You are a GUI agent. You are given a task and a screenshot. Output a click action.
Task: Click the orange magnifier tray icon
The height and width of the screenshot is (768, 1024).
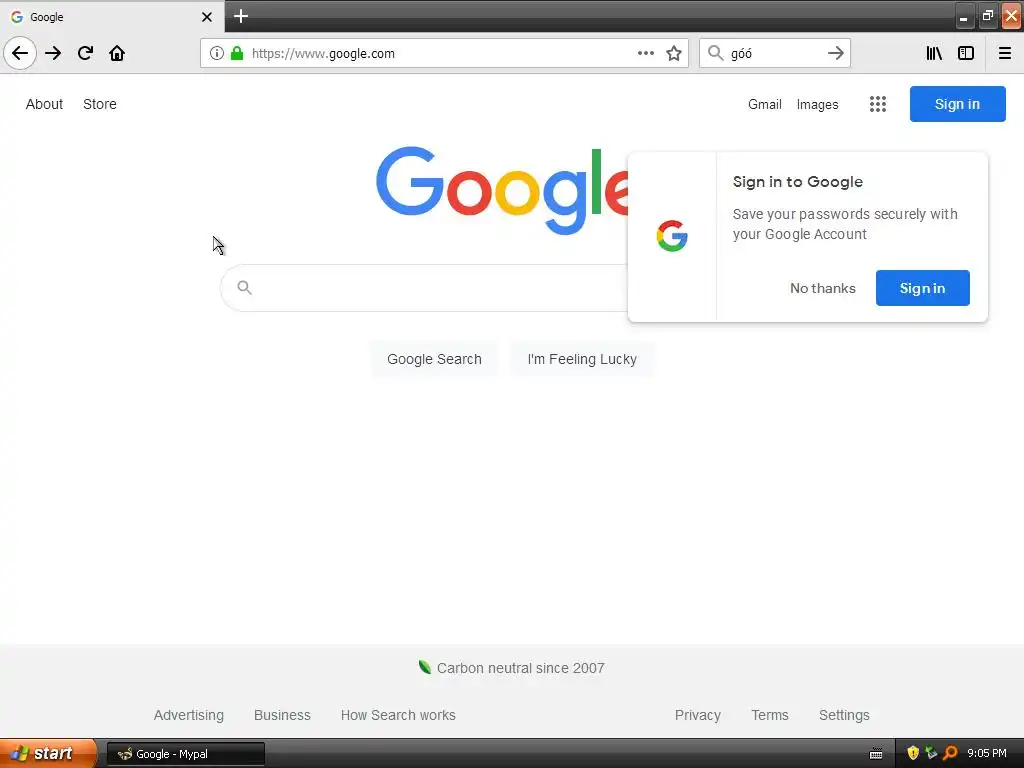[x=950, y=753]
